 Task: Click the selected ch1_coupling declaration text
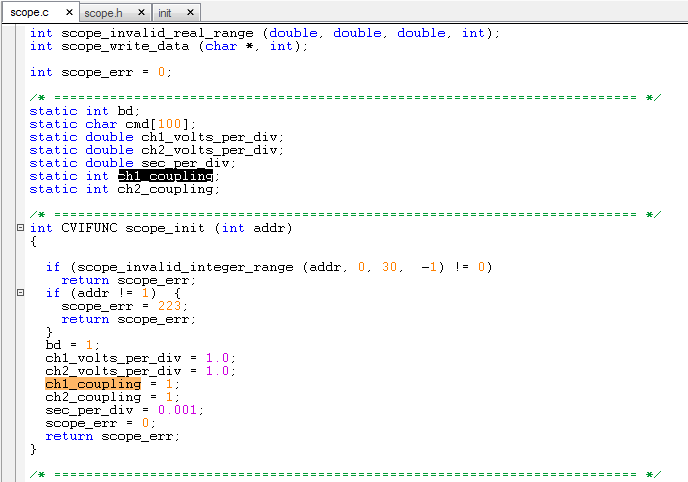pyautogui.click(x=165, y=176)
